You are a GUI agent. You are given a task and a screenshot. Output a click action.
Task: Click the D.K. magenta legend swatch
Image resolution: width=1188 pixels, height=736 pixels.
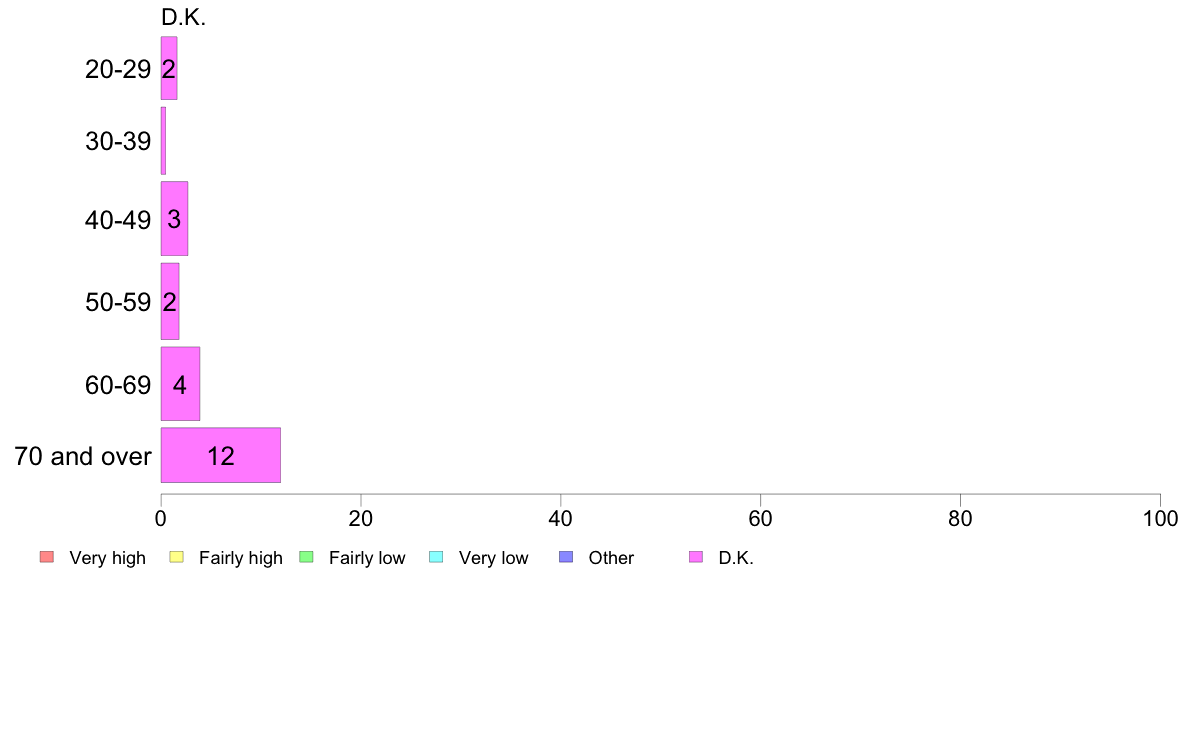696,557
